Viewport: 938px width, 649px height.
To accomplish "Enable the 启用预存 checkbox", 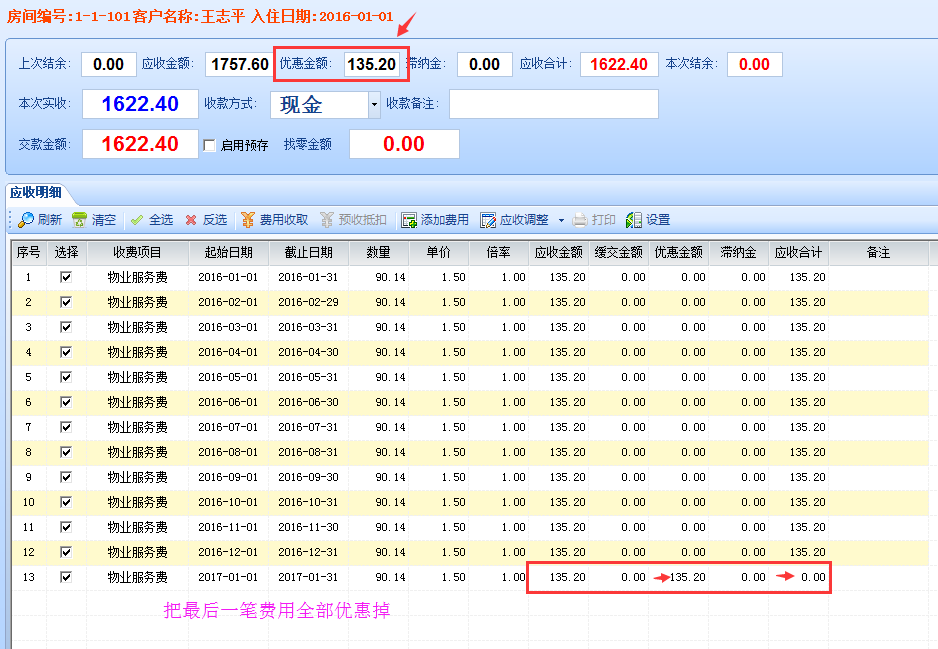I will point(209,145).
